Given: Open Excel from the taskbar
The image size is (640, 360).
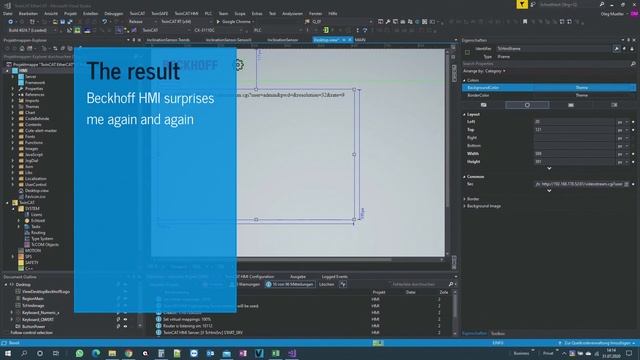Looking at the screenshot, I should click(x=276, y=353).
